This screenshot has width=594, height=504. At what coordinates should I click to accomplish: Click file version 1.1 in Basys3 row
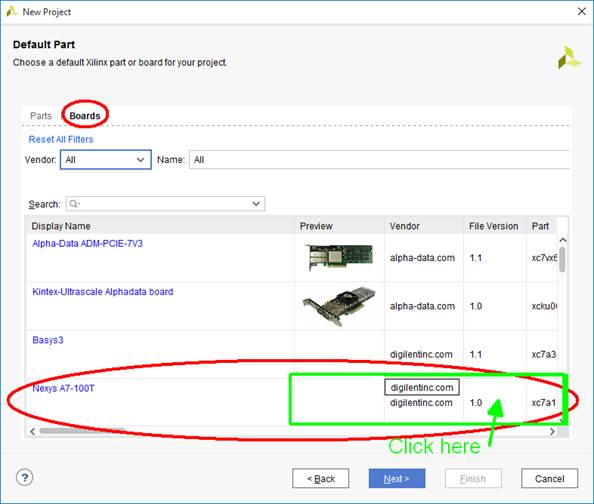(x=476, y=354)
